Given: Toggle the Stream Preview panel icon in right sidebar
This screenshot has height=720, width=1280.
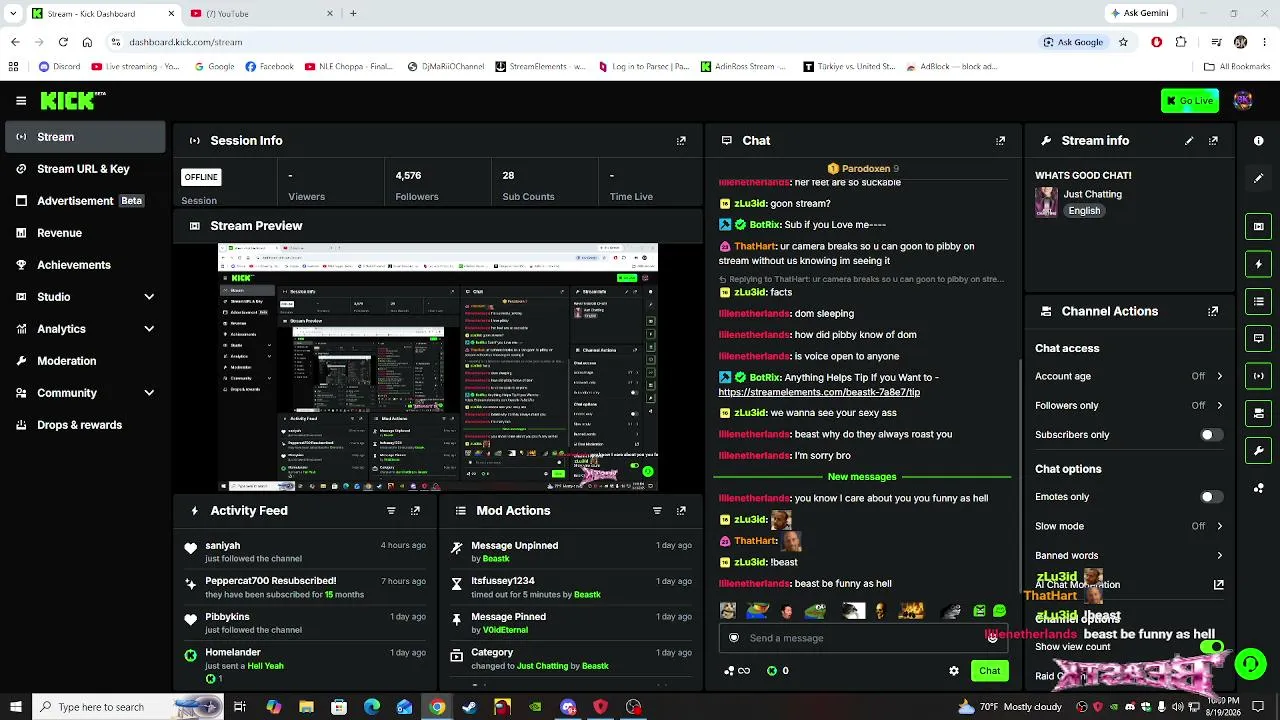Looking at the screenshot, I should click(1258, 227).
